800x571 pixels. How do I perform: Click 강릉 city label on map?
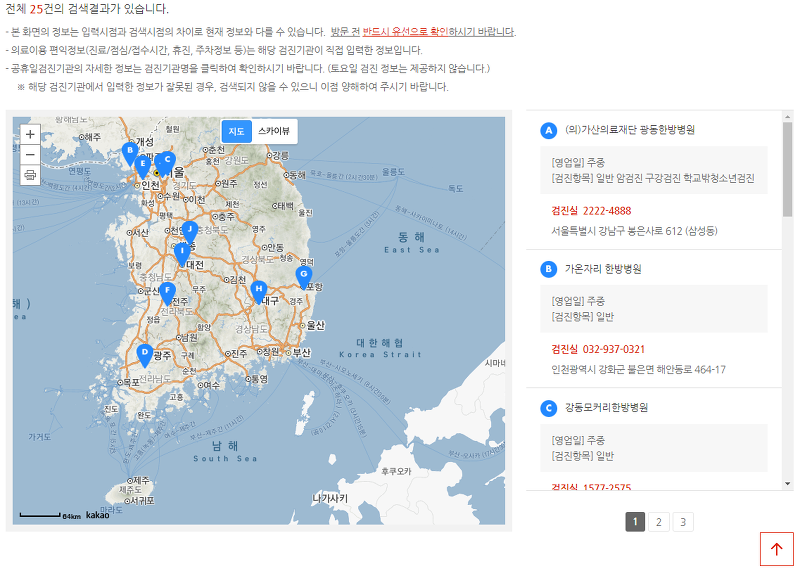(x=281, y=155)
